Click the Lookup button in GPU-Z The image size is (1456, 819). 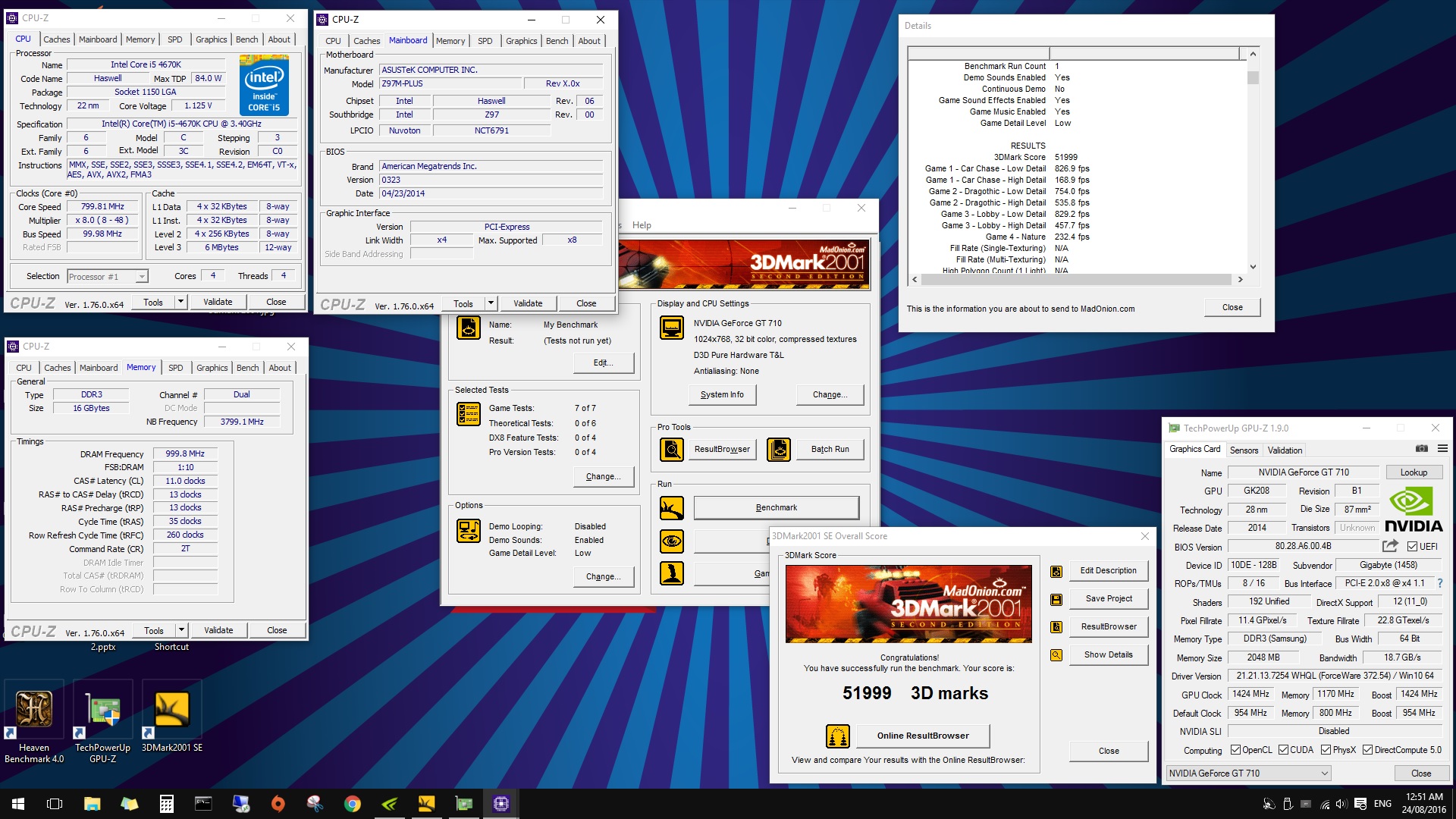point(1414,472)
